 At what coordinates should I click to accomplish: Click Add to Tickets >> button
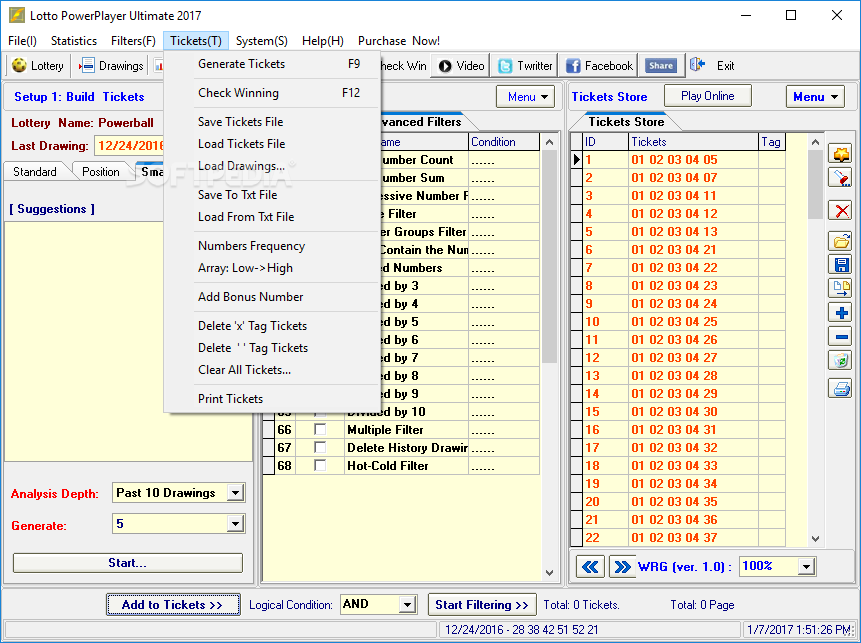(172, 605)
